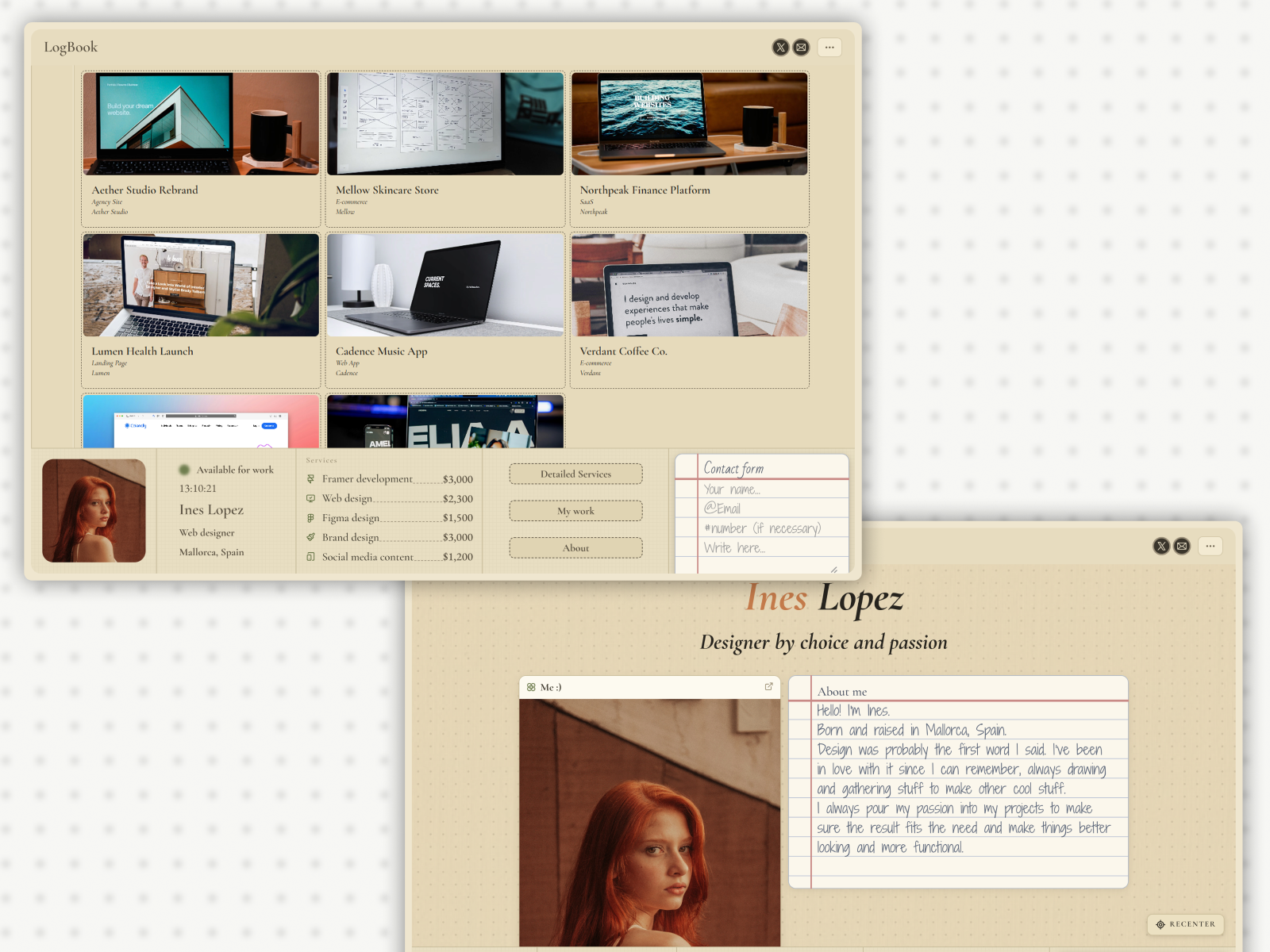
Task: Click the Social media content $1,200 row
Action: 390,557
